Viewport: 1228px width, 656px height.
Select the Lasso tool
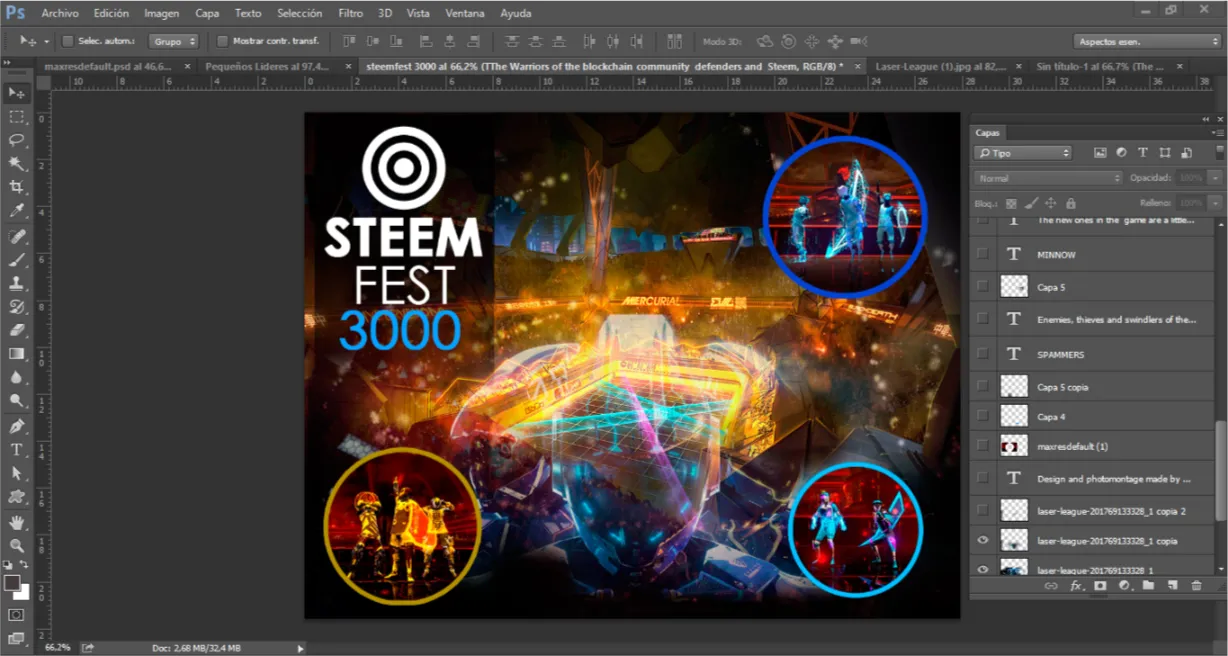(17, 140)
